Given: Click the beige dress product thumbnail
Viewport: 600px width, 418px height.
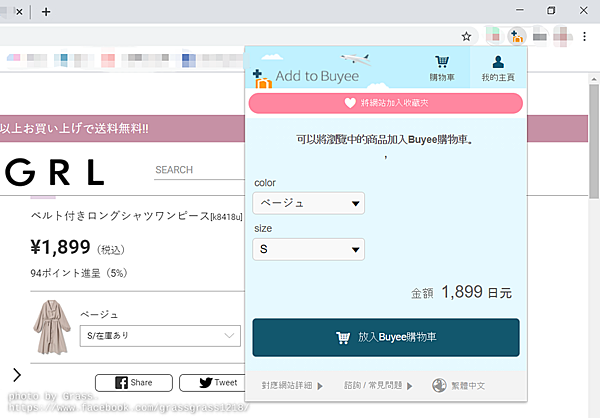Looking at the screenshot, I should (52, 327).
